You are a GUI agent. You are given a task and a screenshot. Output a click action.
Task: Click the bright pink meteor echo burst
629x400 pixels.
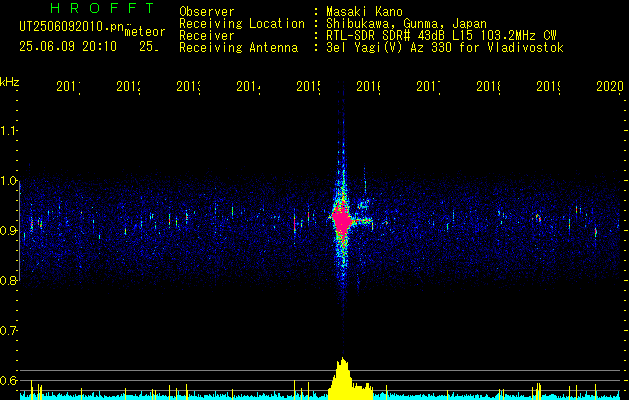point(342,219)
